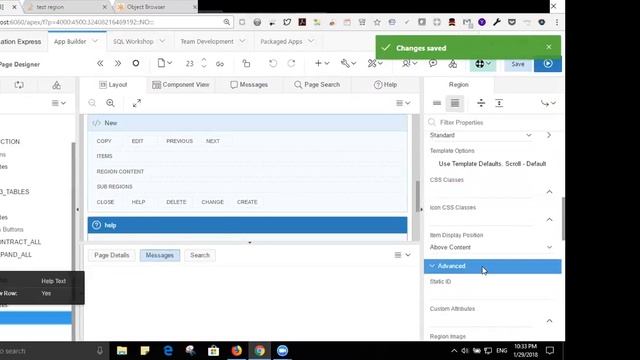Click the layout zoom in magnifier
This screenshot has width=640, height=360.
(110, 103)
